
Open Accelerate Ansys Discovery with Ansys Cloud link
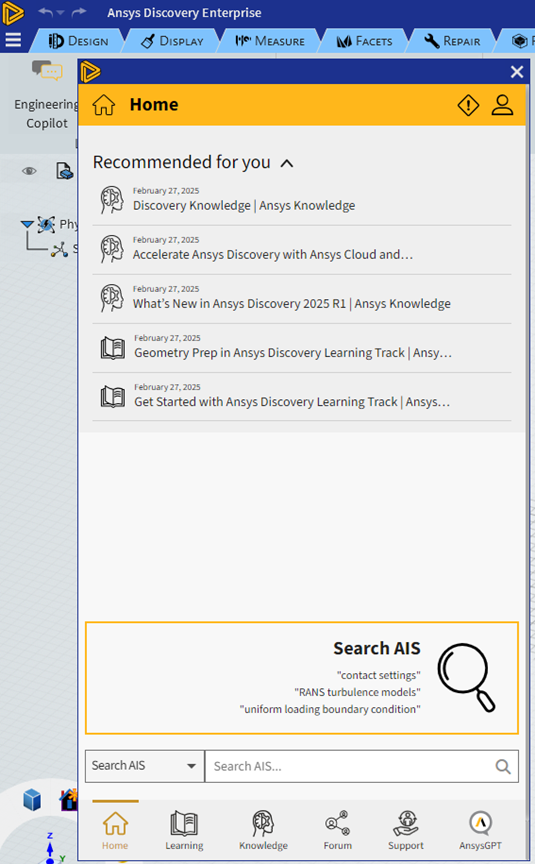[273, 255]
